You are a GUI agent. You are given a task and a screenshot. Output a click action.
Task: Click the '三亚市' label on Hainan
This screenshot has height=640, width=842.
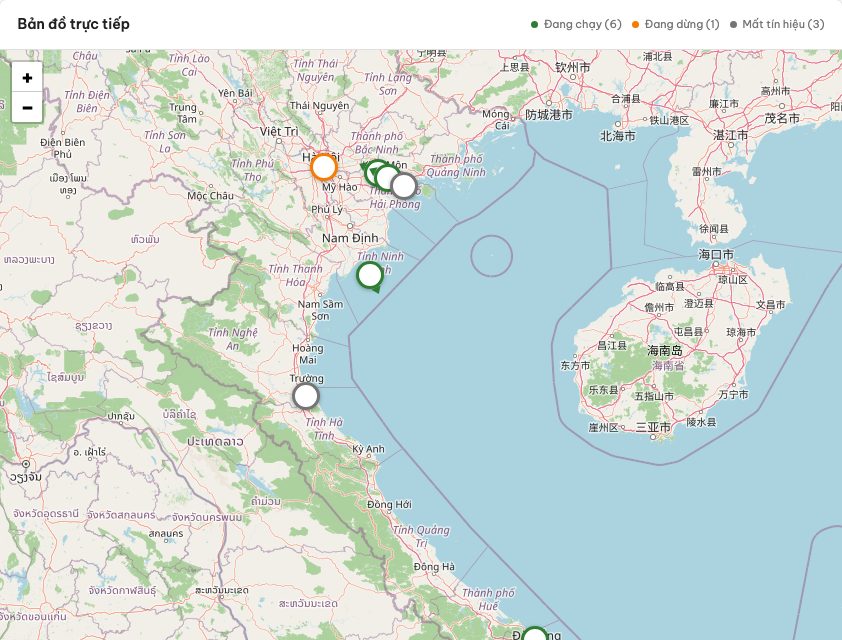653,427
